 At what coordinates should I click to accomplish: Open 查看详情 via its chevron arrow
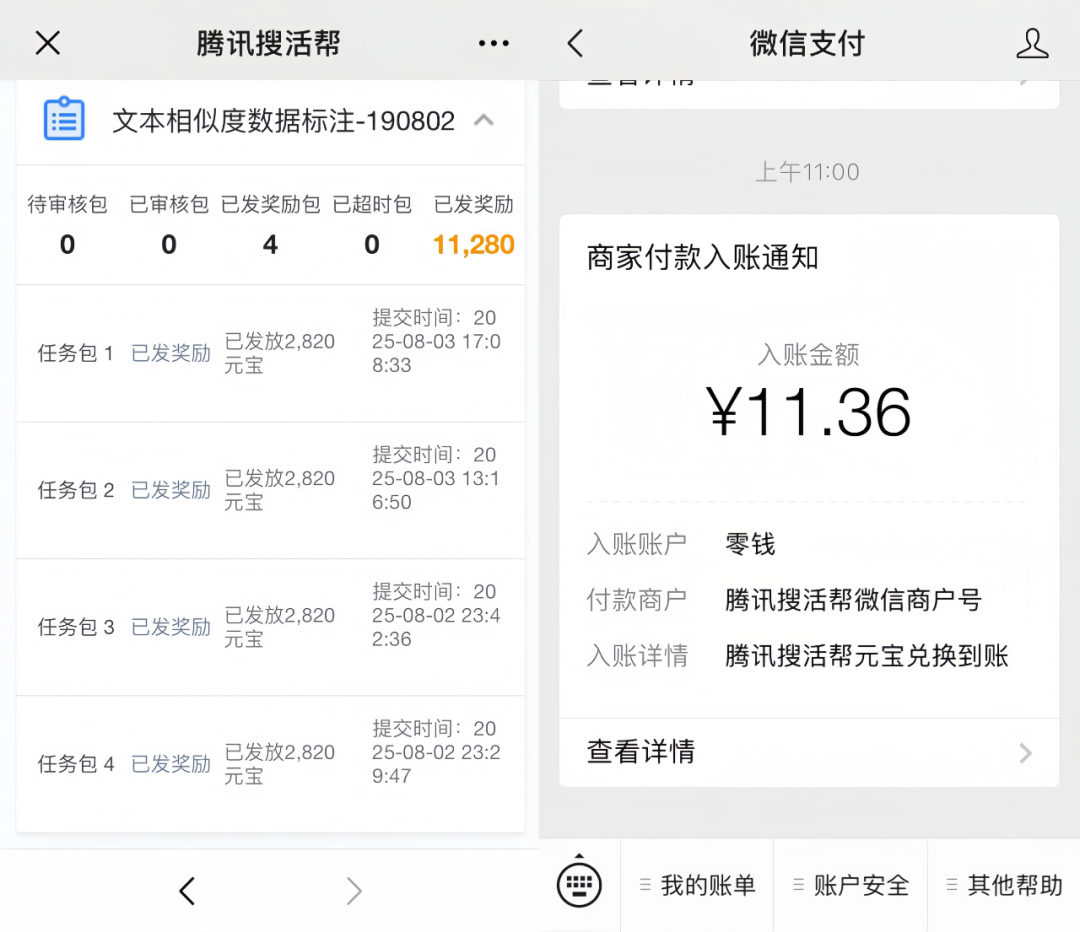click(x=1023, y=753)
